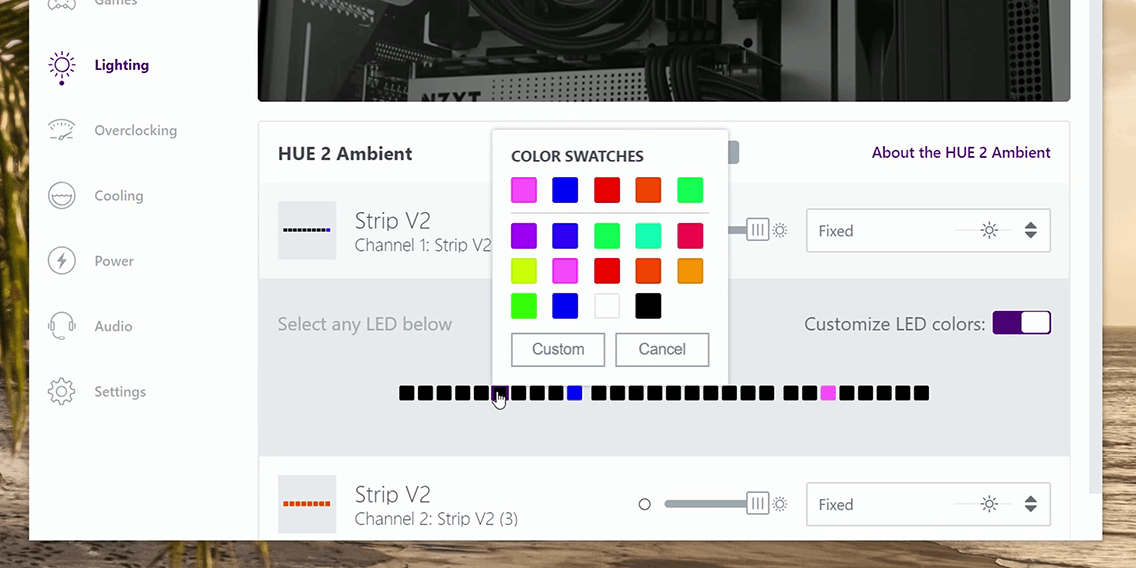Cancel the color swatches popup
Screen dimensions: 1136x568
(x=662, y=350)
